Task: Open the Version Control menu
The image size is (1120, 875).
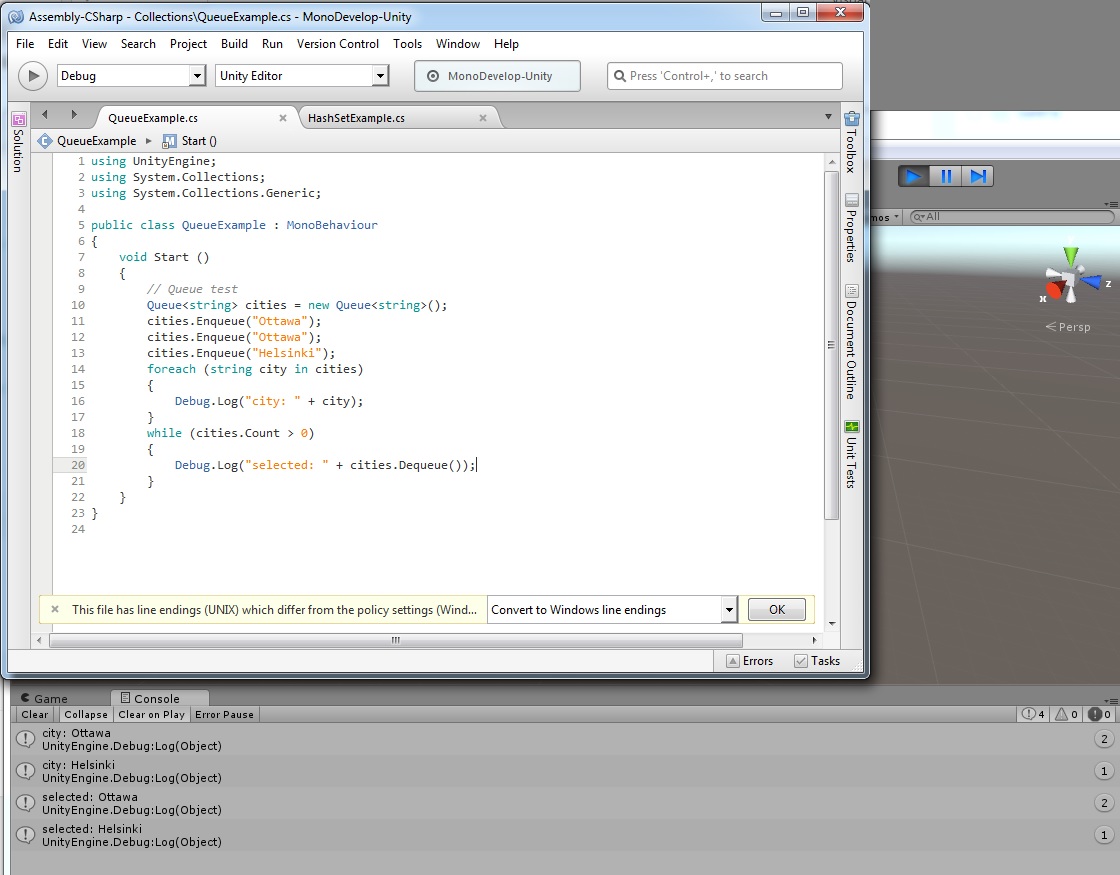Action: point(338,44)
